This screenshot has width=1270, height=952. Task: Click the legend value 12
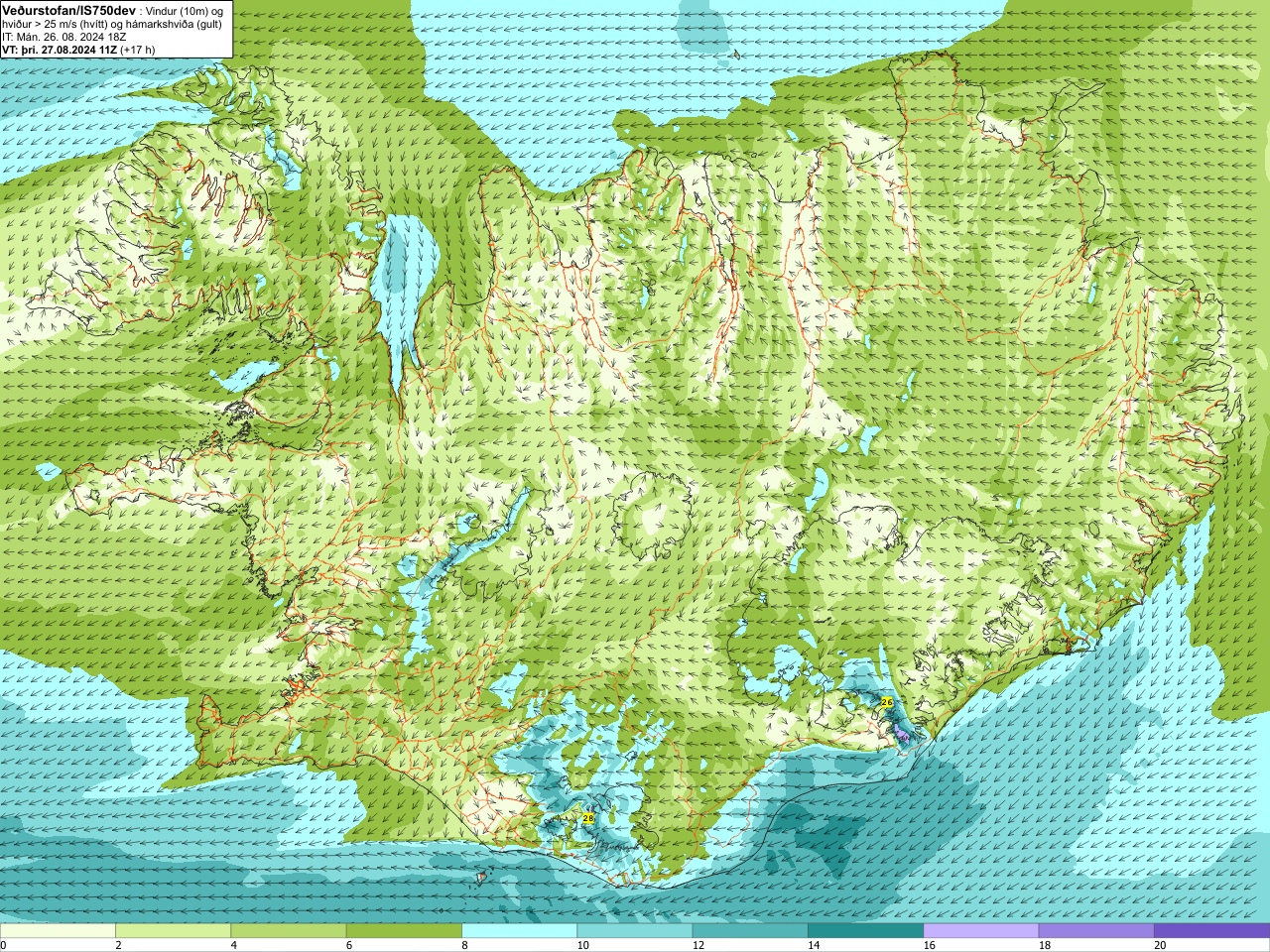click(x=698, y=945)
